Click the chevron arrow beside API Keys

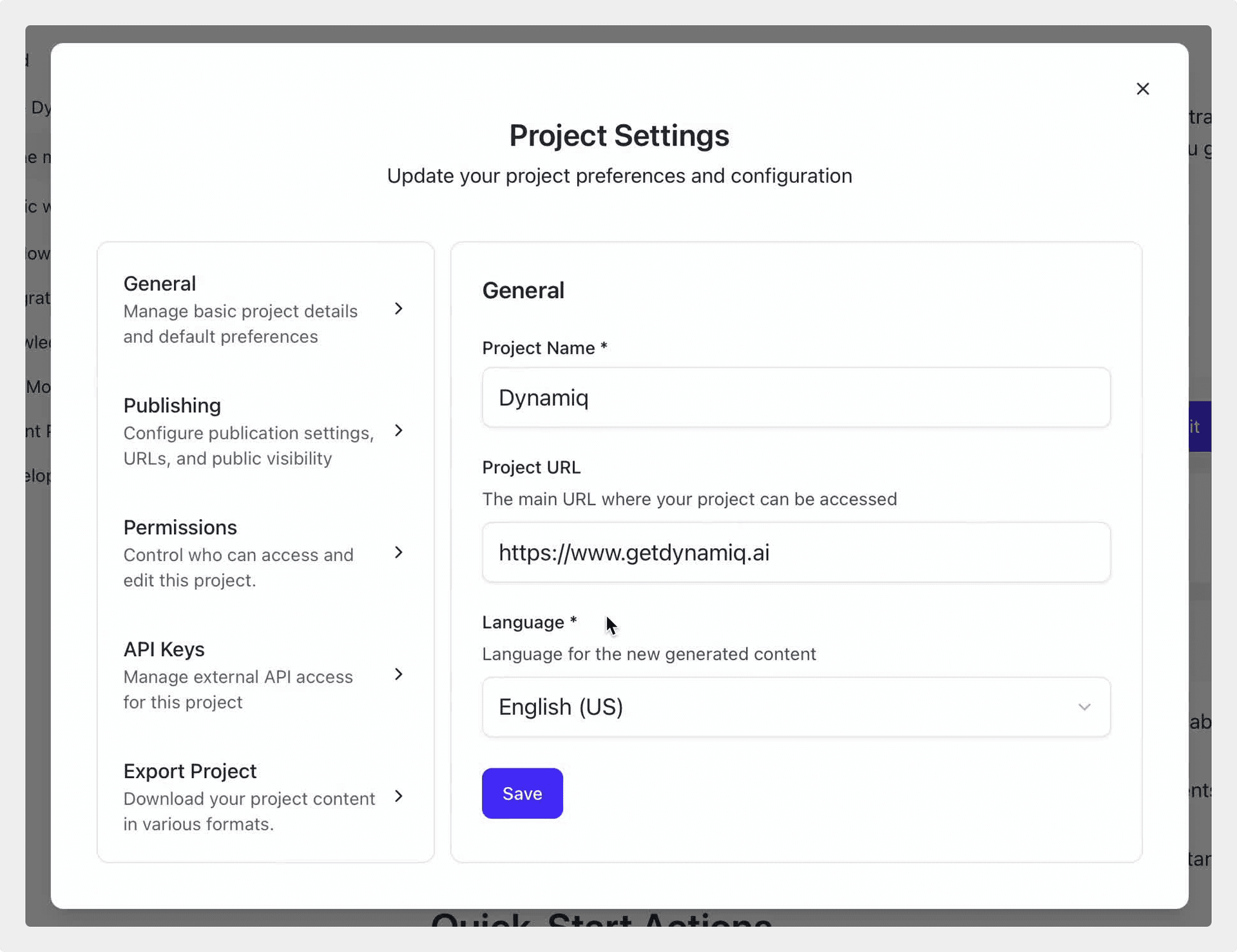coord(399,674)
